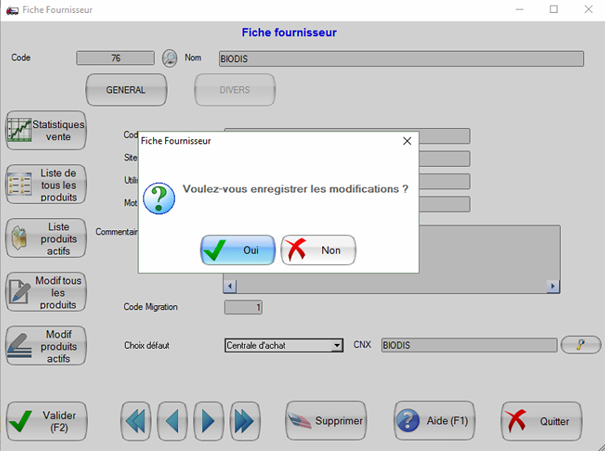The width and height of the screenshot is (605, 451).
Task: Close the Fiche Fournisseur confirmation dialog
Action: [407, 142]
